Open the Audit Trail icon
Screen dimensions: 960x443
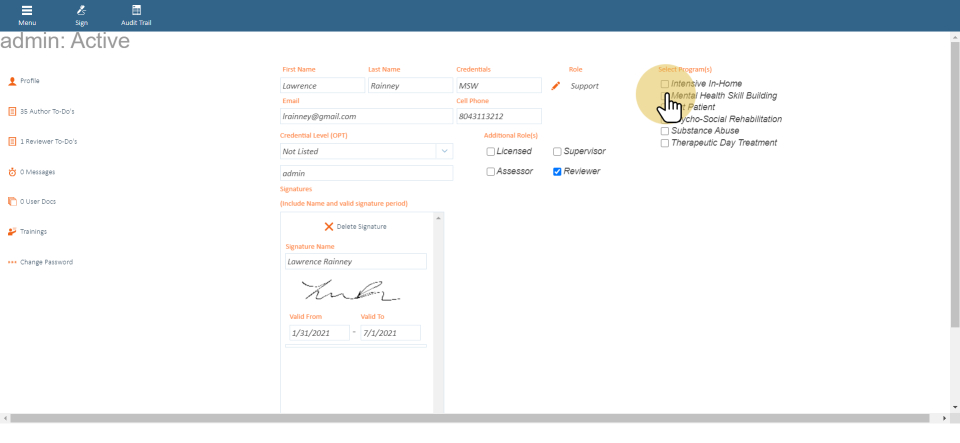(137, 10)
